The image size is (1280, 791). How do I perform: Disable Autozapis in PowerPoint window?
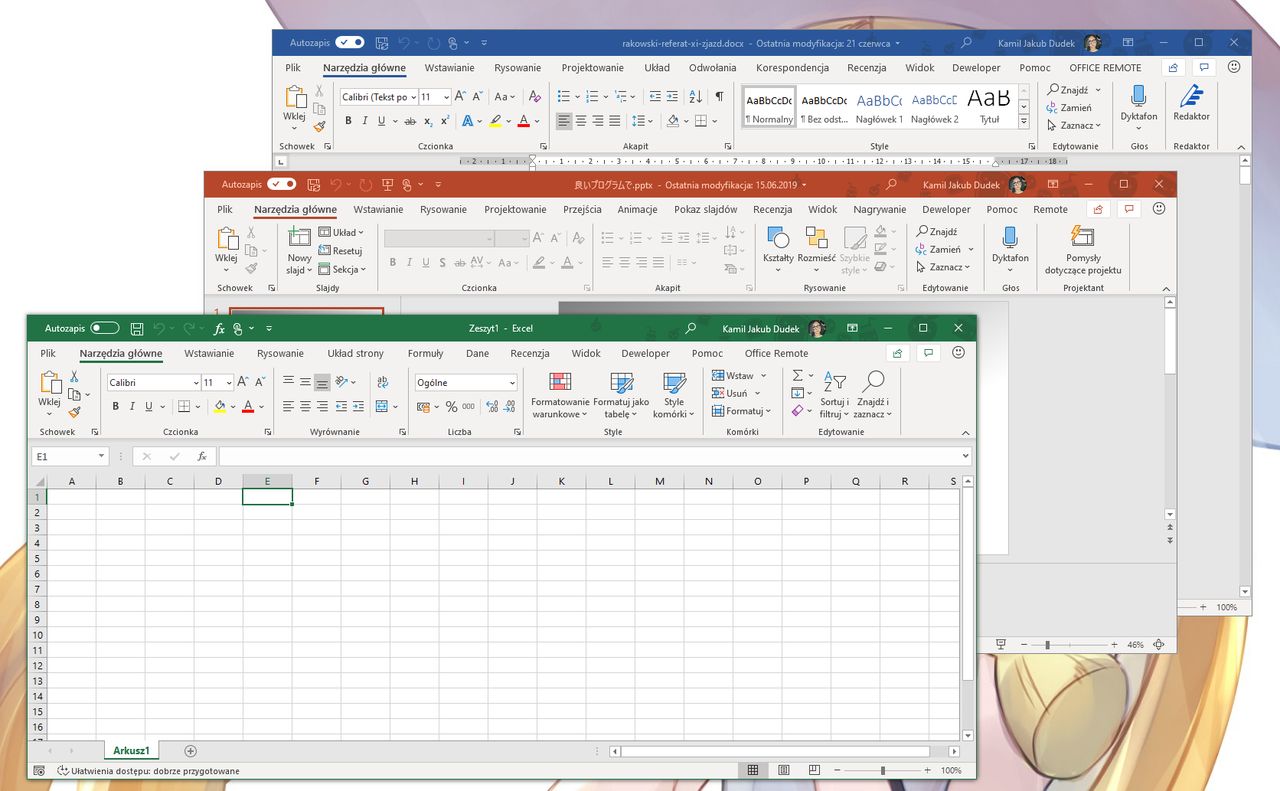tap(282, 185)
